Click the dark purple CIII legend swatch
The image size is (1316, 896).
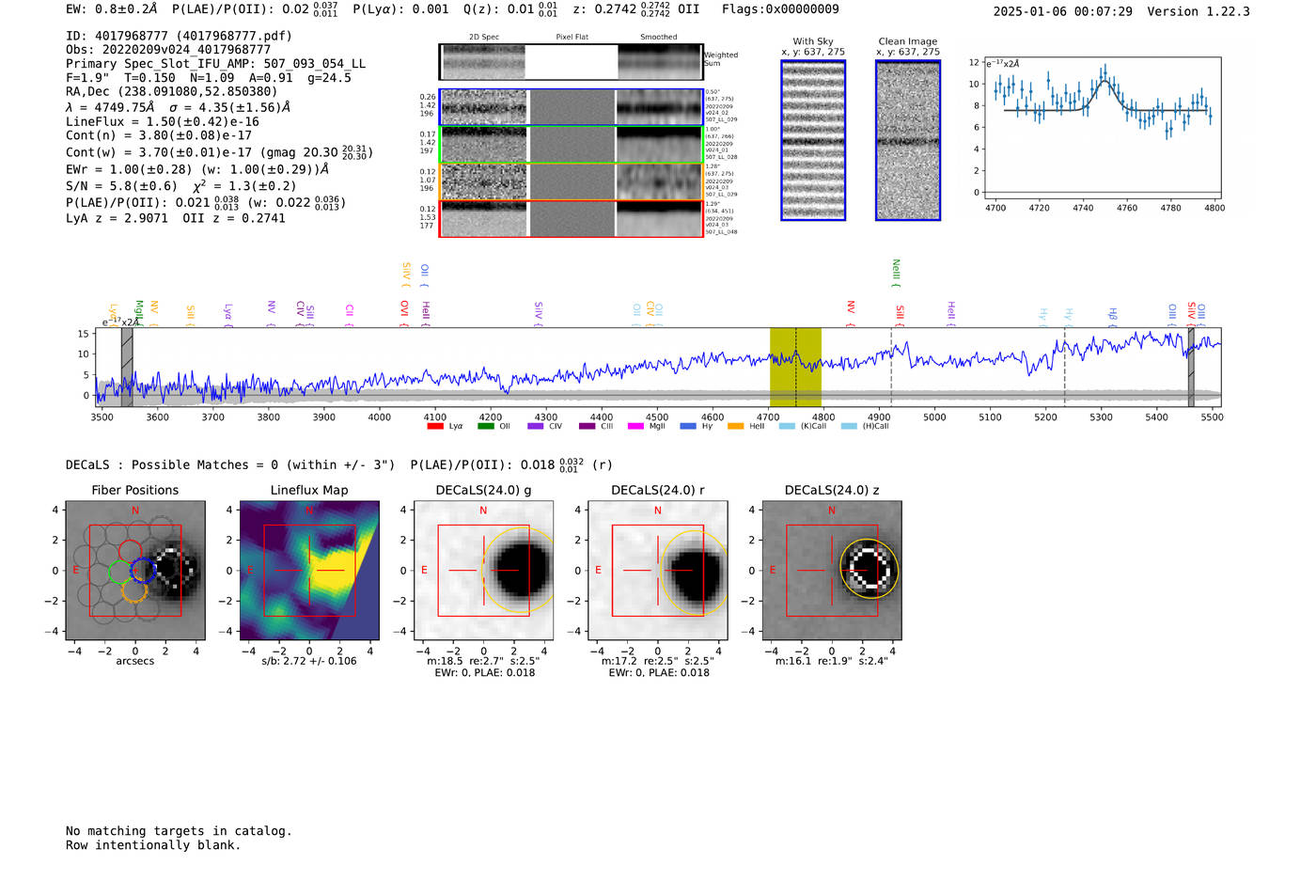coord(587,426)
